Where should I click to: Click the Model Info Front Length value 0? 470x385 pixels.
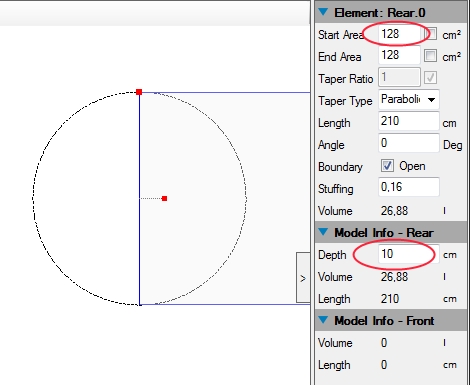(384, 365)
